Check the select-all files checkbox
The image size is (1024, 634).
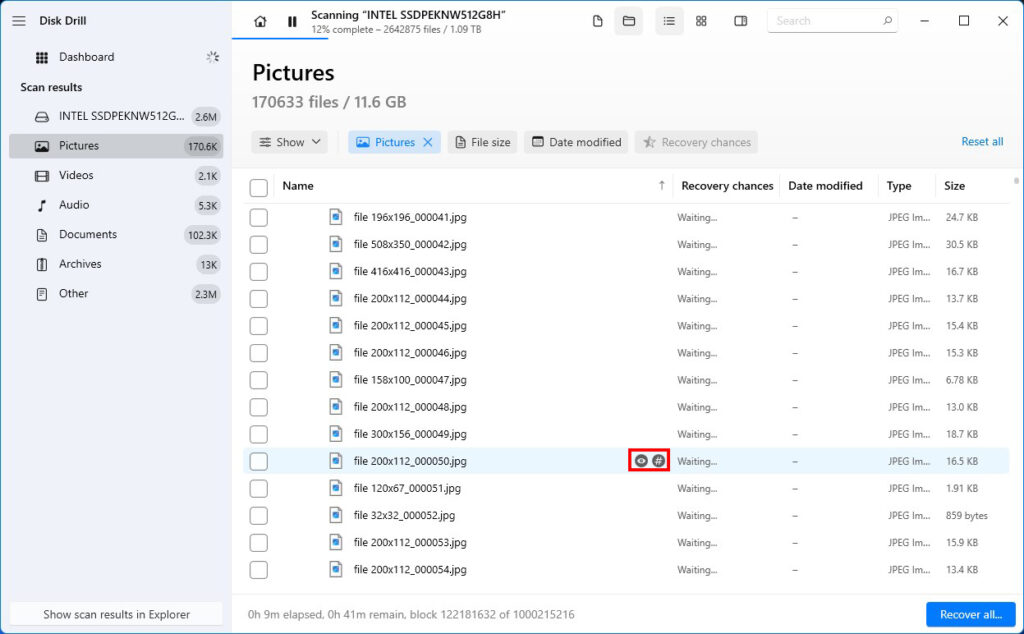coord(258,186)
